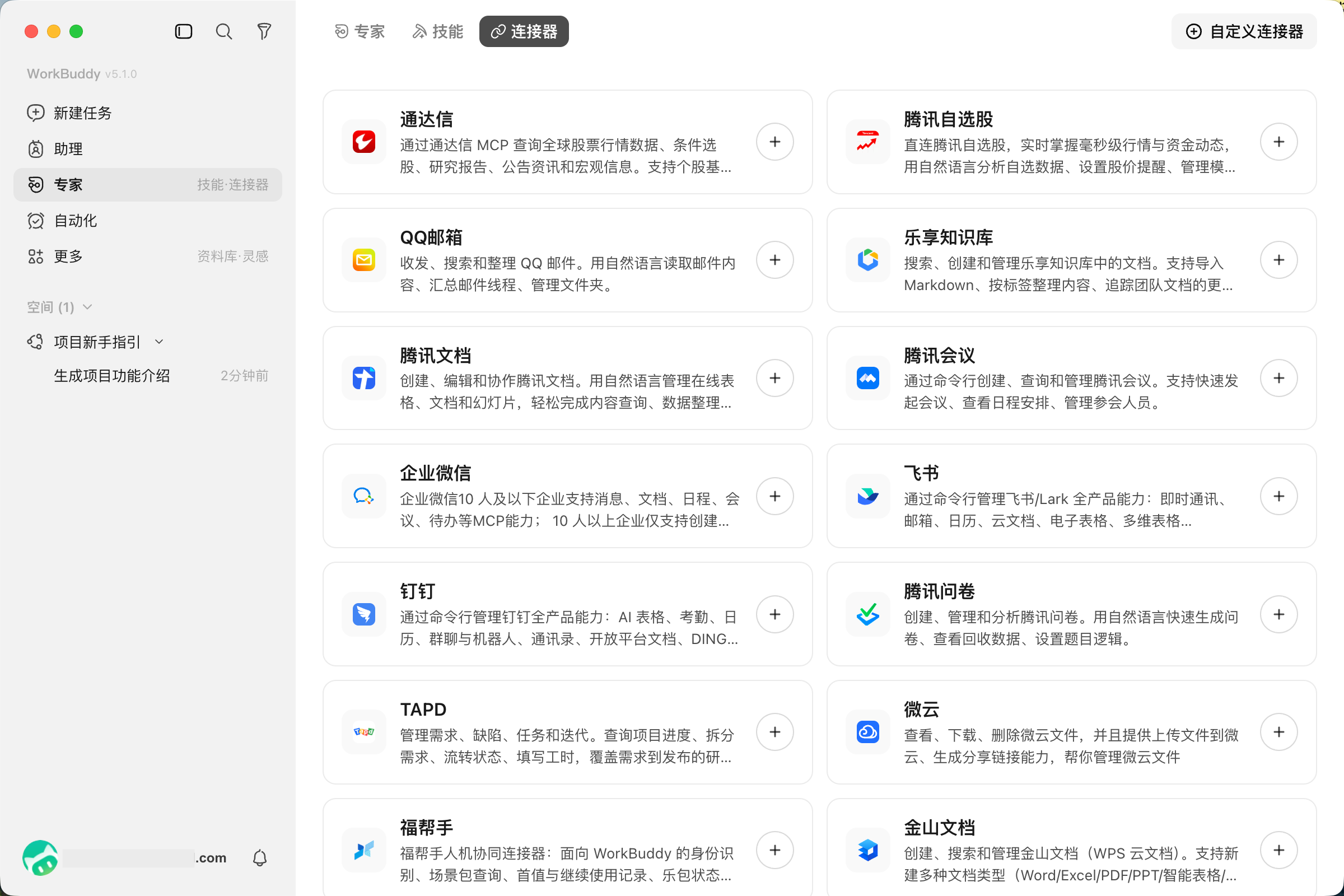
Task: Click the TAPD logo icon
Action: [x=364, y=732]
